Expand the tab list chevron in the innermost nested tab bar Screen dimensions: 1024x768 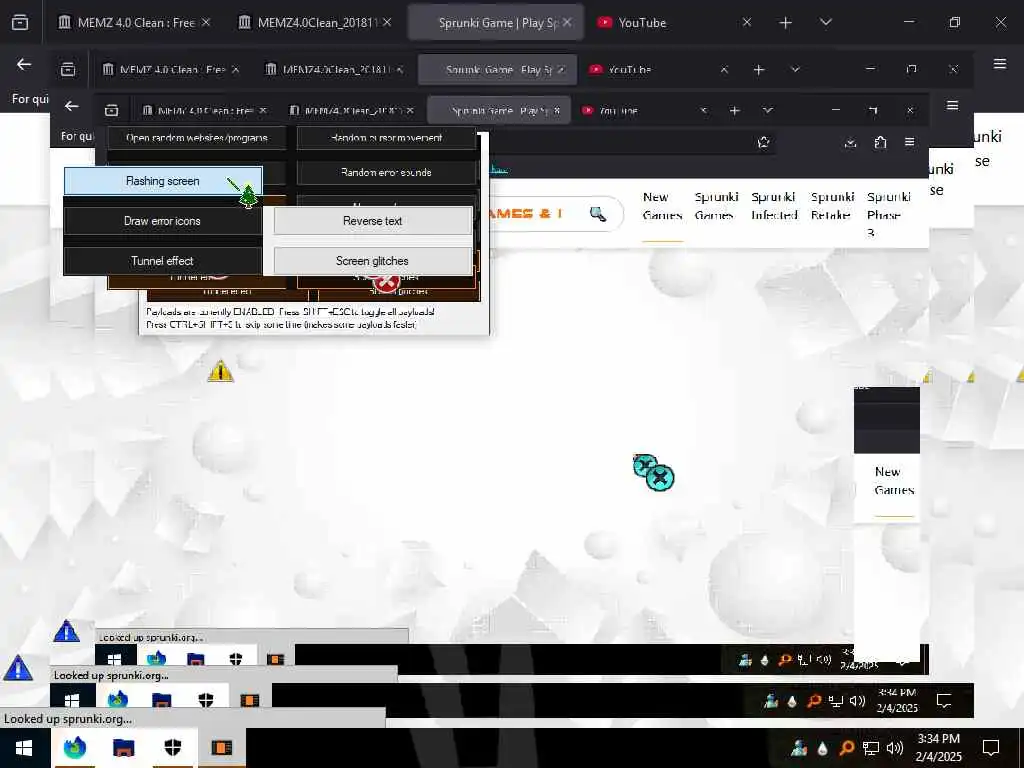coord(767,110)
